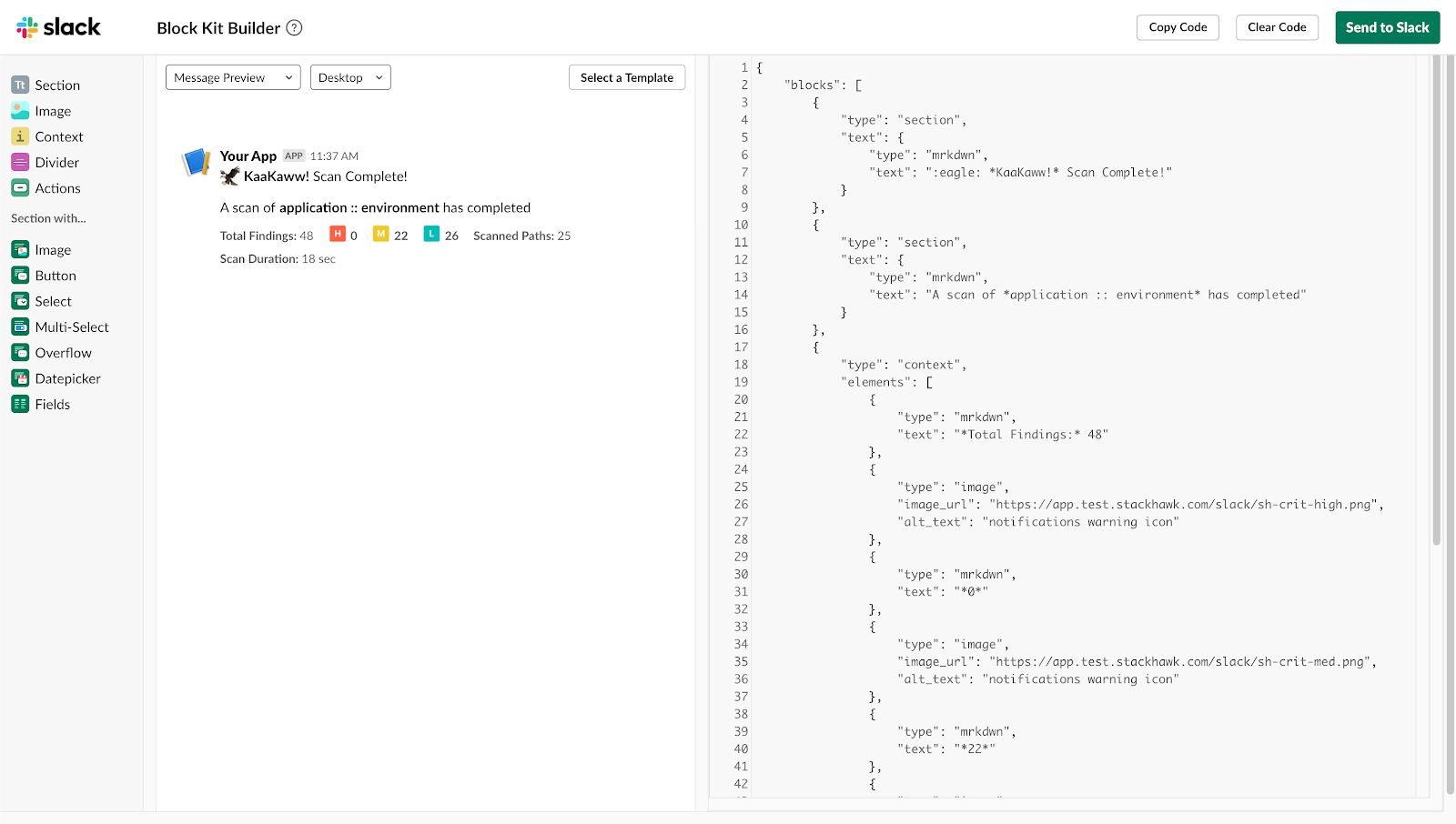Click the Slack logo
The width and height of the screenshot is (1456, 824).
58,27
